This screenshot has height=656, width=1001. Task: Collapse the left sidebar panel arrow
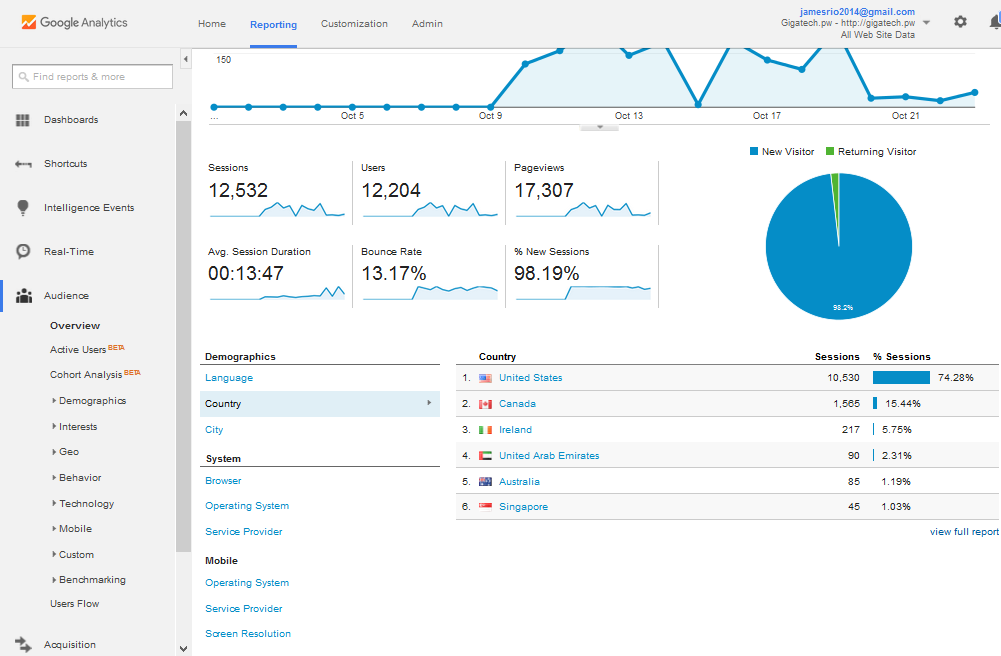click(186, 59)
